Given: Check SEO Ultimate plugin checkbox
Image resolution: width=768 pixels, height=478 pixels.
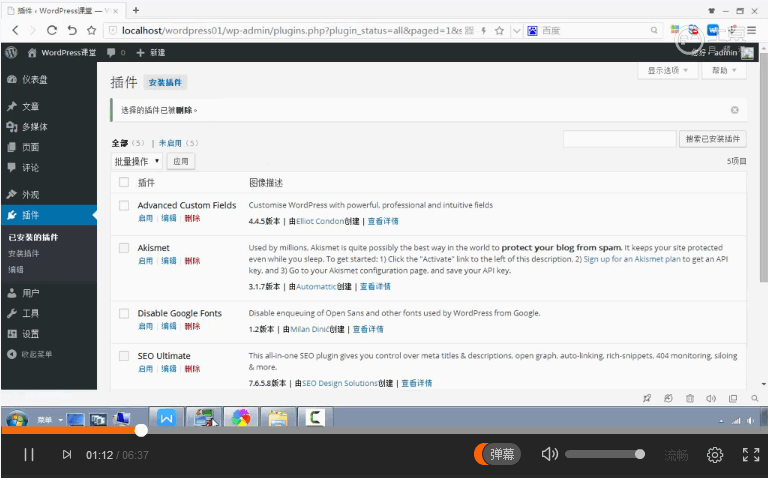Looking at the screenshot, I should coord(124,356).
